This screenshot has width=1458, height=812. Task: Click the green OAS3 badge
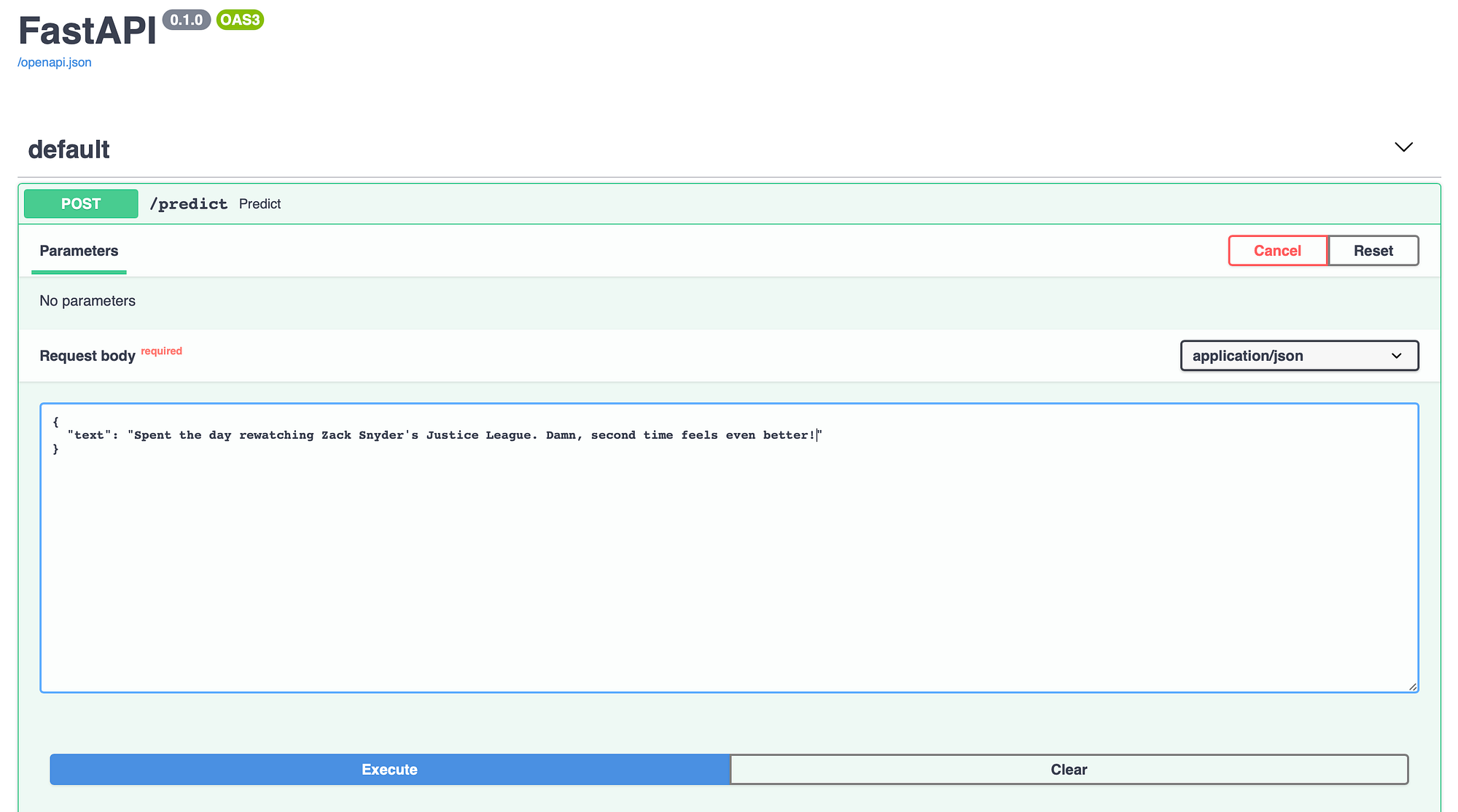[240, 20]
